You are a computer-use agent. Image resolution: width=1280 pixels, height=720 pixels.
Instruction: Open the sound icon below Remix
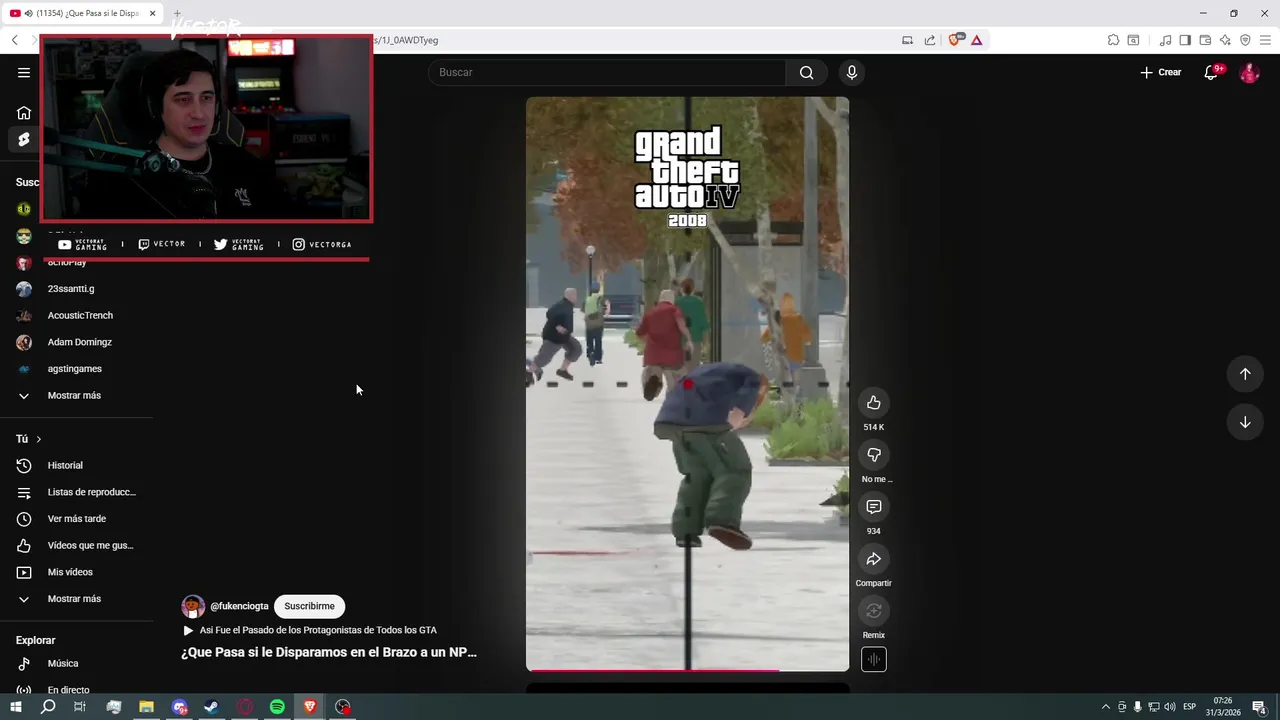click(874, 659)
